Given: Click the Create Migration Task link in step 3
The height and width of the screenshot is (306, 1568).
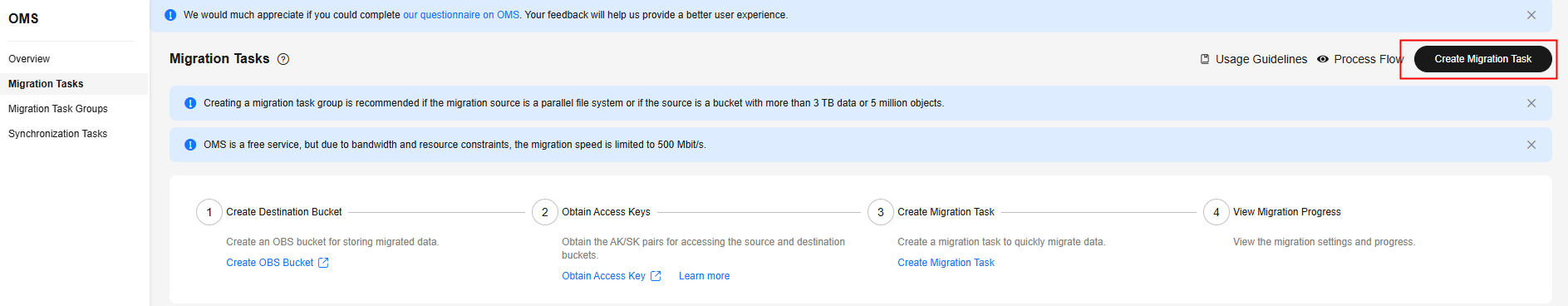Looking at the screenshot, I should (x=946, y=263).
